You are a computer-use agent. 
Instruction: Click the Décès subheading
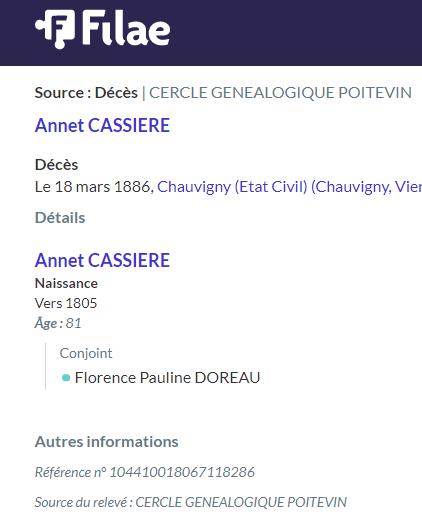56,165
